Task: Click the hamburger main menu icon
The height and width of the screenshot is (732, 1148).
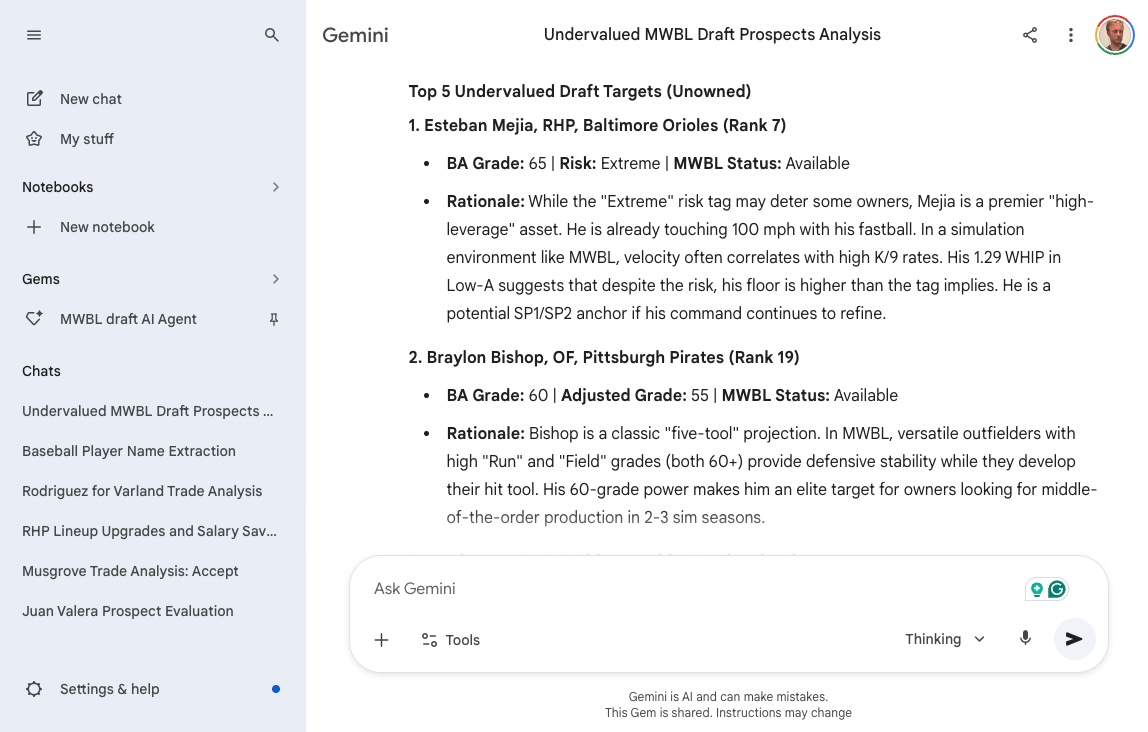Action: click(34, 35)
